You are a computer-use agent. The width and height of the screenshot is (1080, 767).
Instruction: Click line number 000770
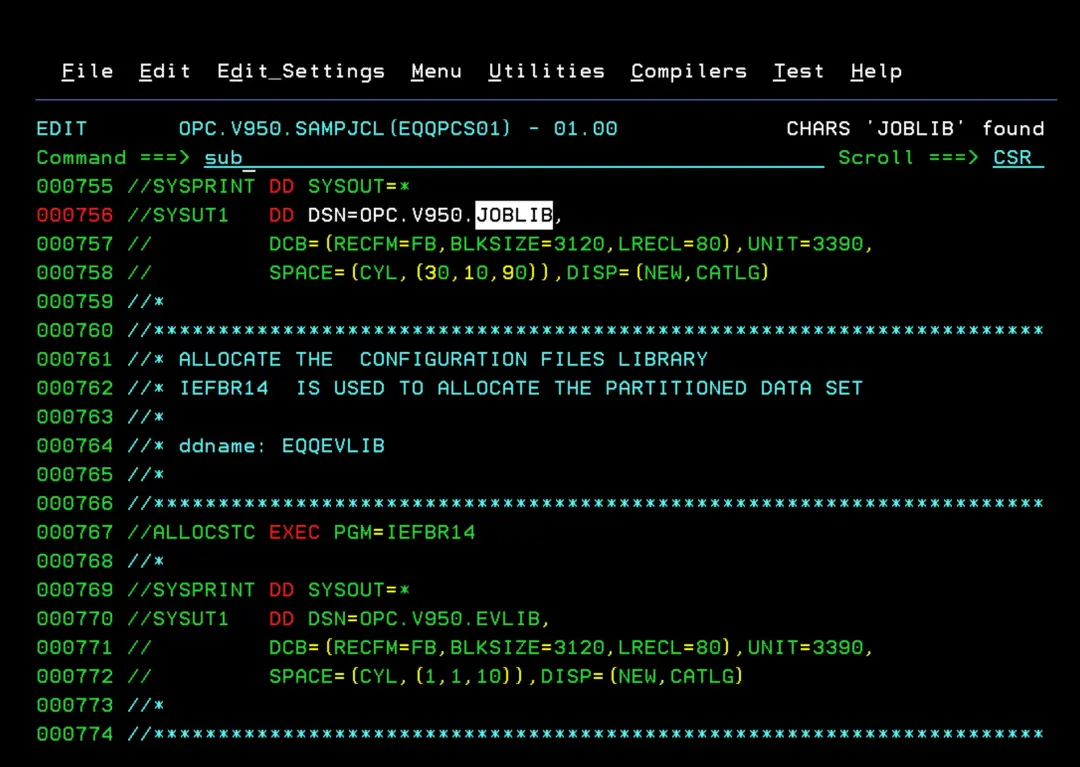point(74,619)
